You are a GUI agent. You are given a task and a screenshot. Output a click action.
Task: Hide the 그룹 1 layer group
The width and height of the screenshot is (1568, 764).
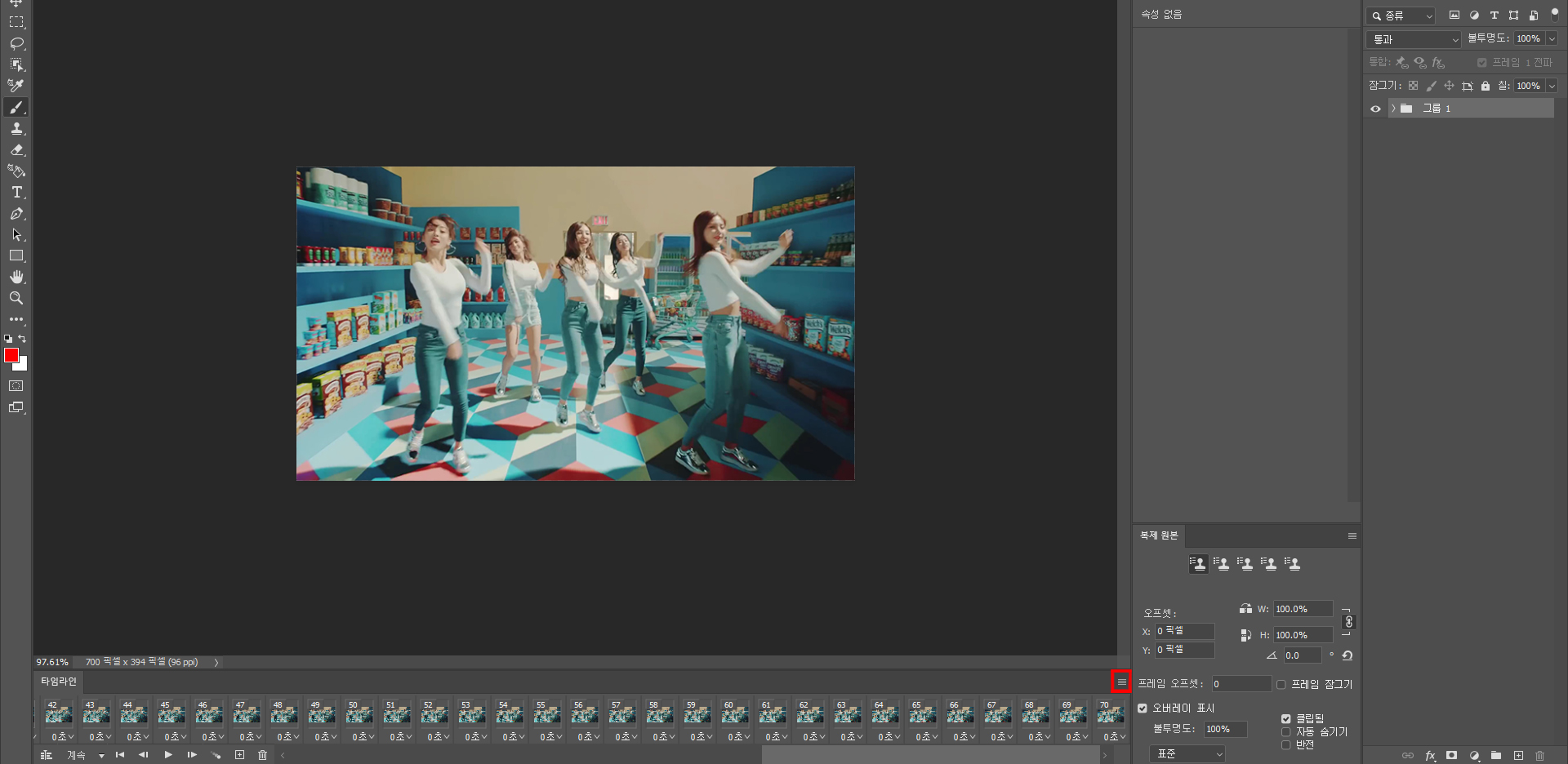[1375, 109]
